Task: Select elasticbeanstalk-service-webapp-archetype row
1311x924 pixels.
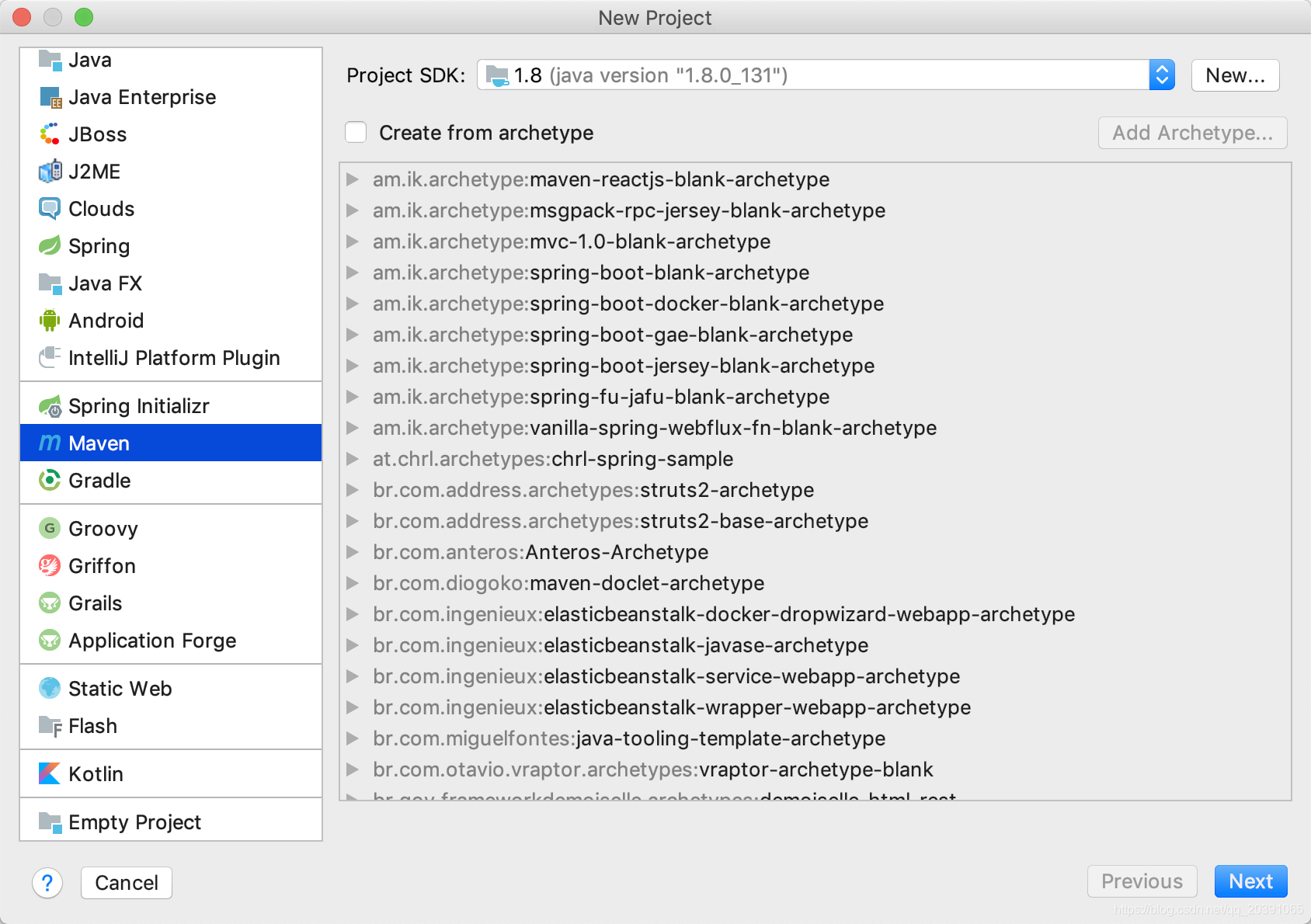Action: point(815,676)
